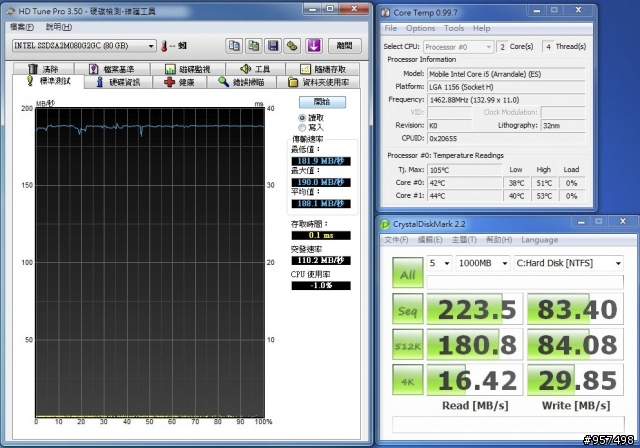Open the 幫助(H) menu in CrystalDiskMark

[x=499, y=240]
